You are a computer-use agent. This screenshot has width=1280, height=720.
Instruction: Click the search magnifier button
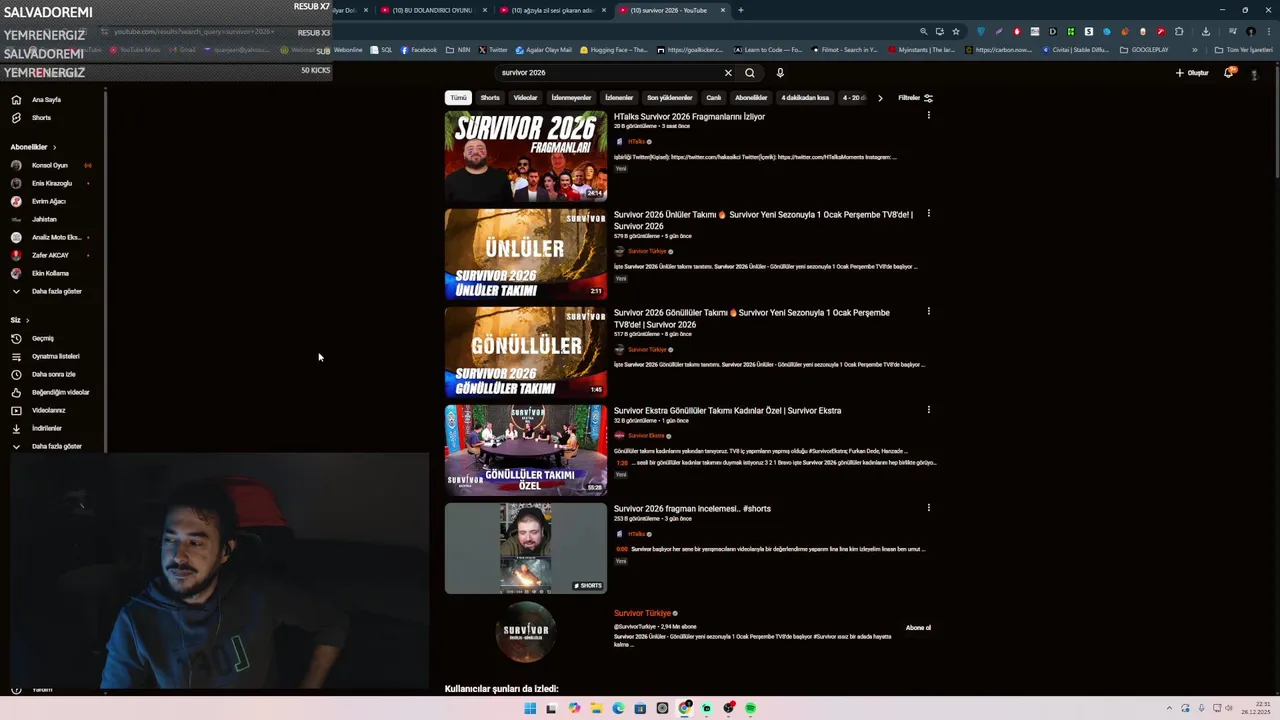coord(749,72)
